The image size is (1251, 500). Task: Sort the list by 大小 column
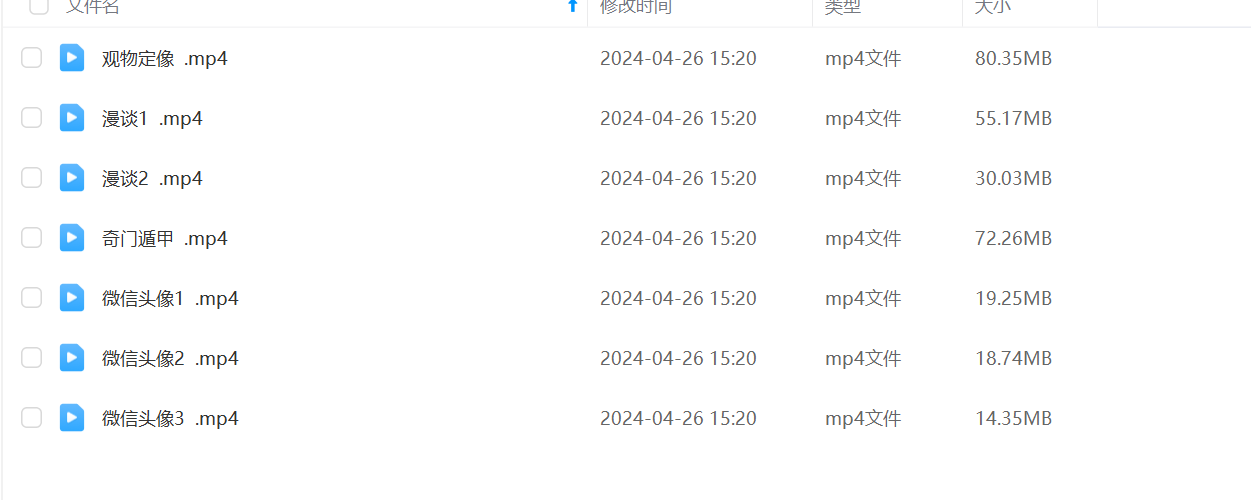coord(993,7)
